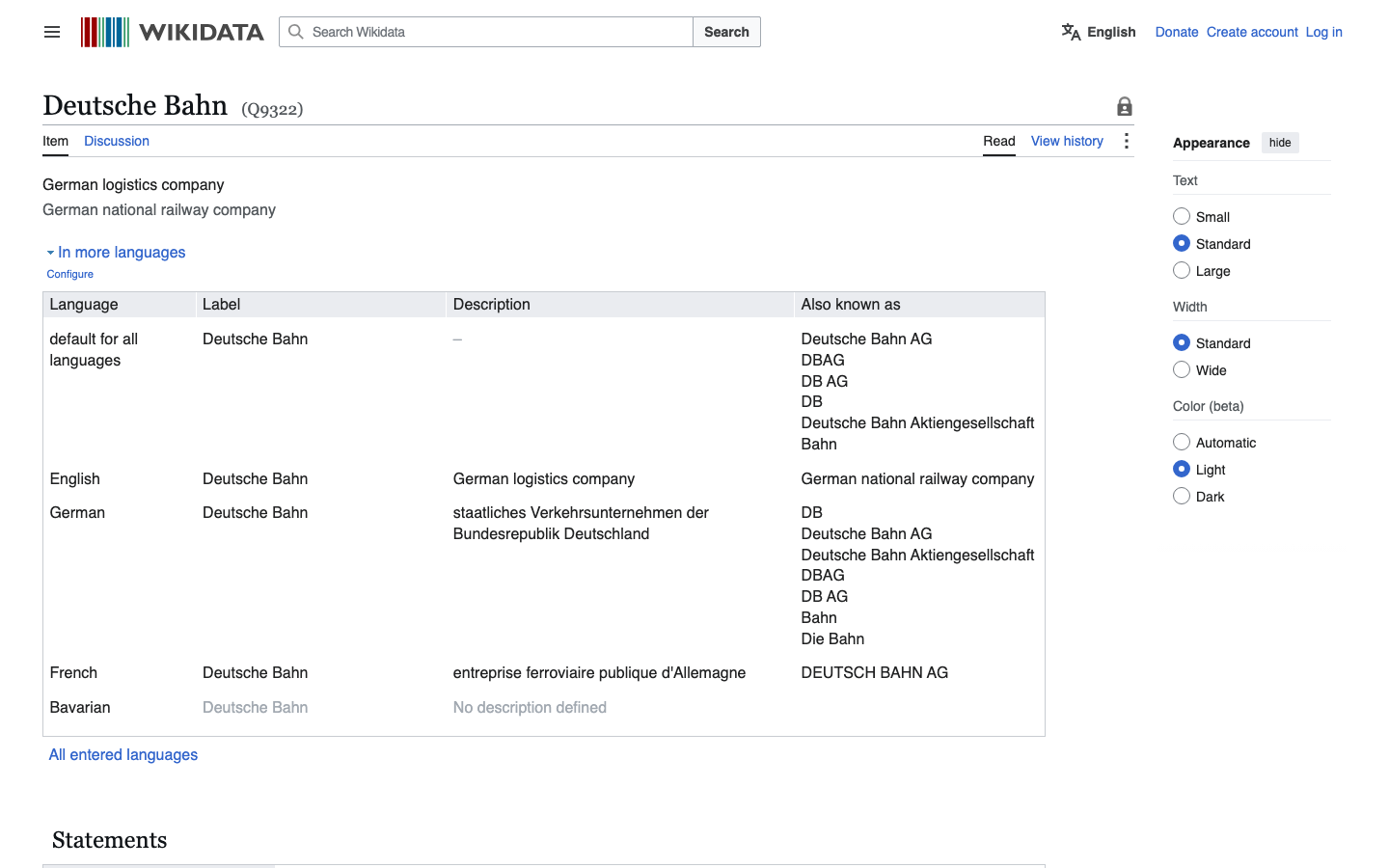1389x868 pixels.
Task: Open the Configure languages link
Action: 70,274
